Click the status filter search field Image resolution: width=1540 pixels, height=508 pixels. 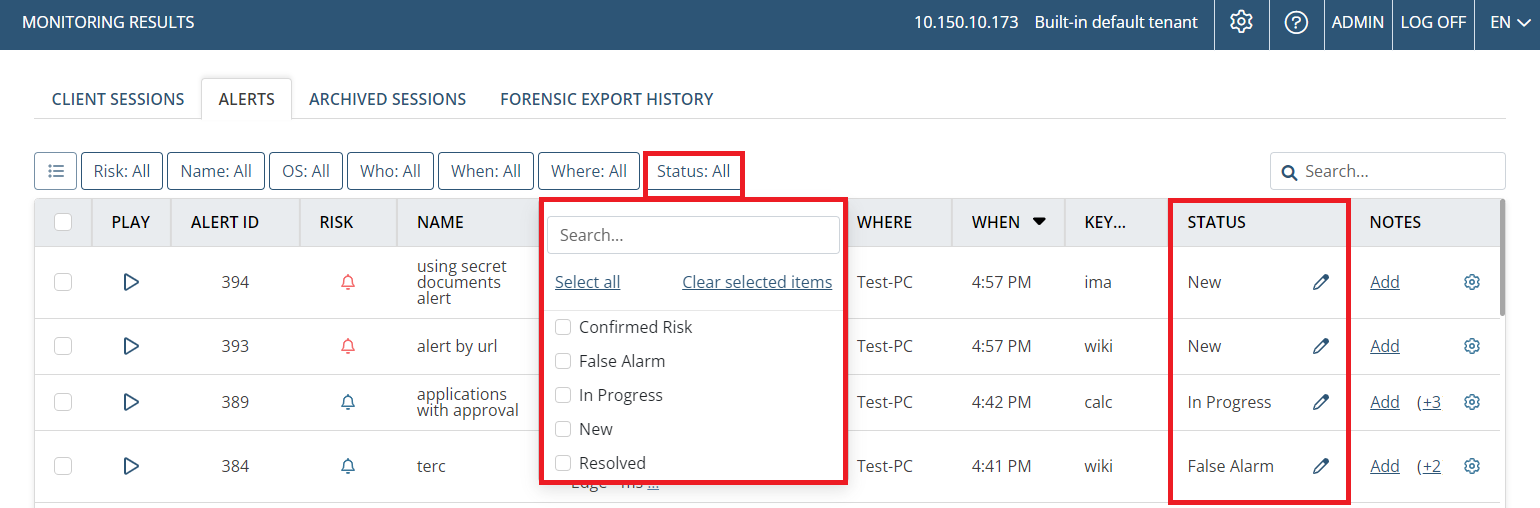[x=692, y=235]
